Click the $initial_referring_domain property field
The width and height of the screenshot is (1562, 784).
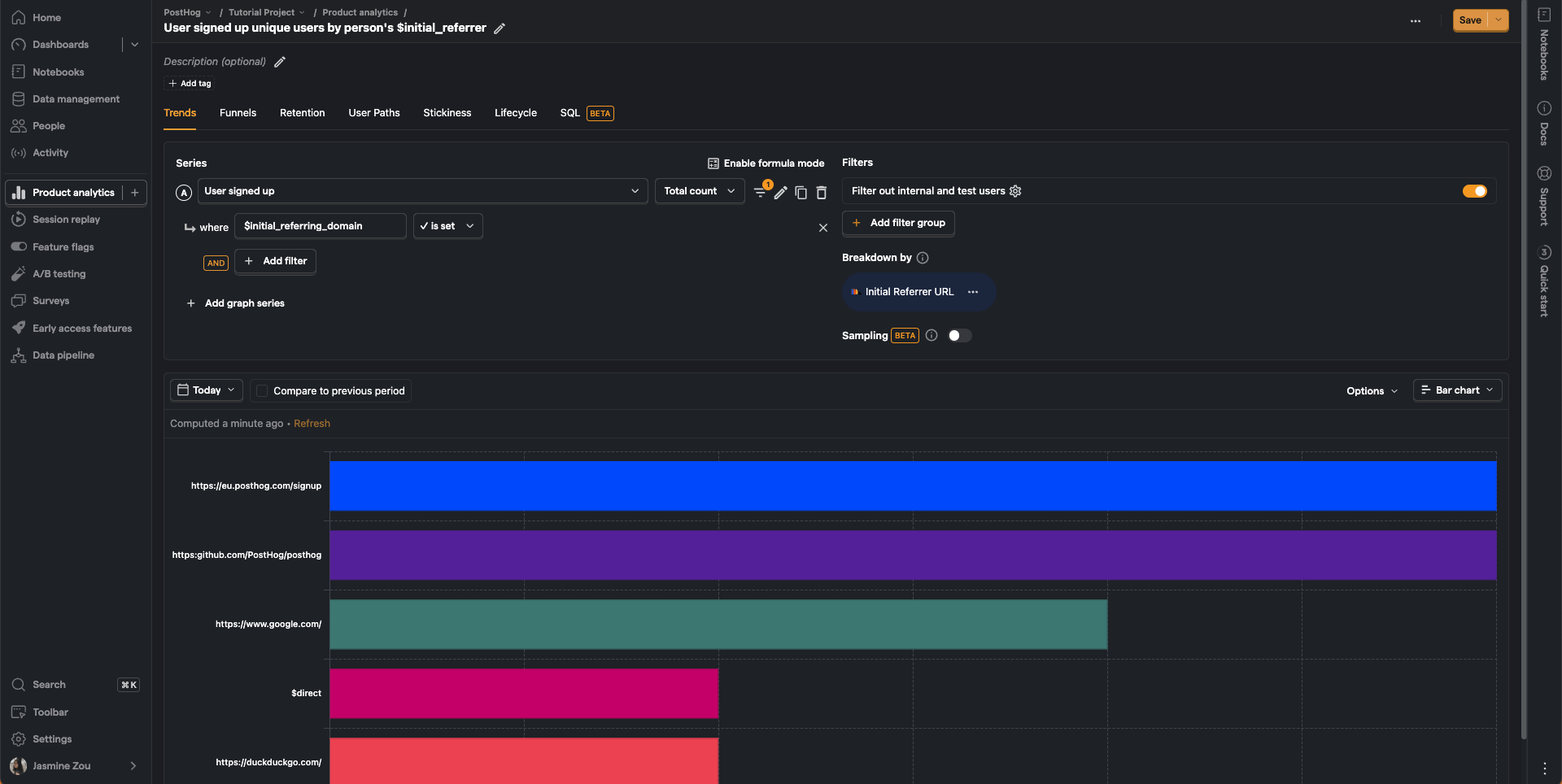(x=321, y=226)
